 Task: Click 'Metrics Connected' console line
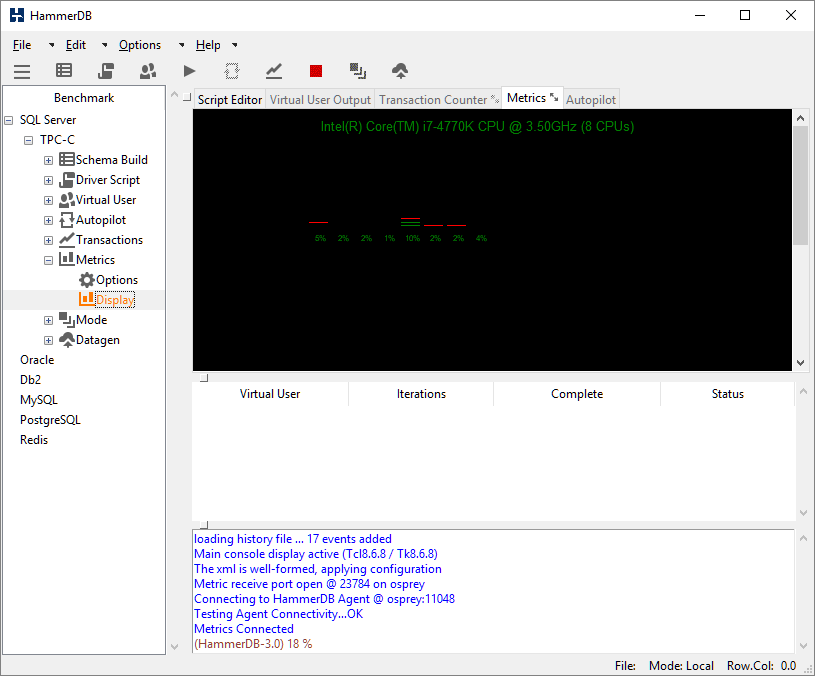(x=244, y=629)
